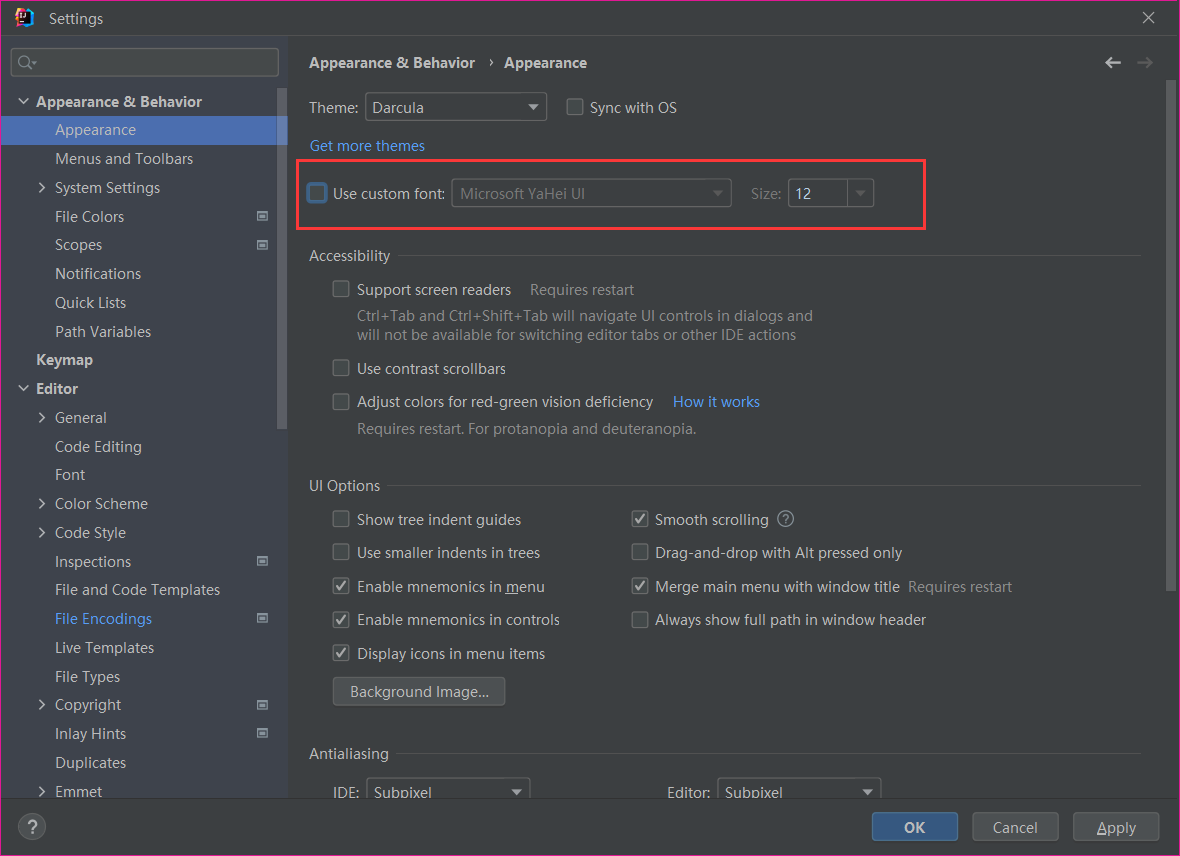This screenshot has width=1180, height=856.
Task: Collapse the Appearance & Behavior tree node
Action: click(x=23, y=101)
